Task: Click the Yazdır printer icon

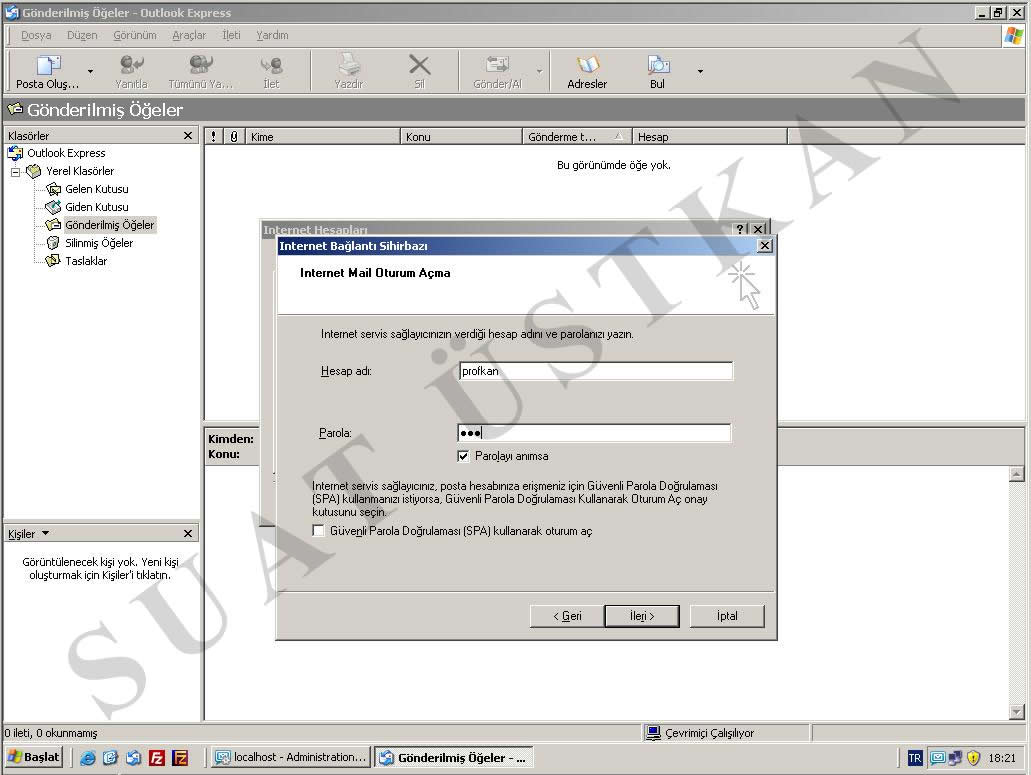Action: pyautogui.click(x=348, y=71)
